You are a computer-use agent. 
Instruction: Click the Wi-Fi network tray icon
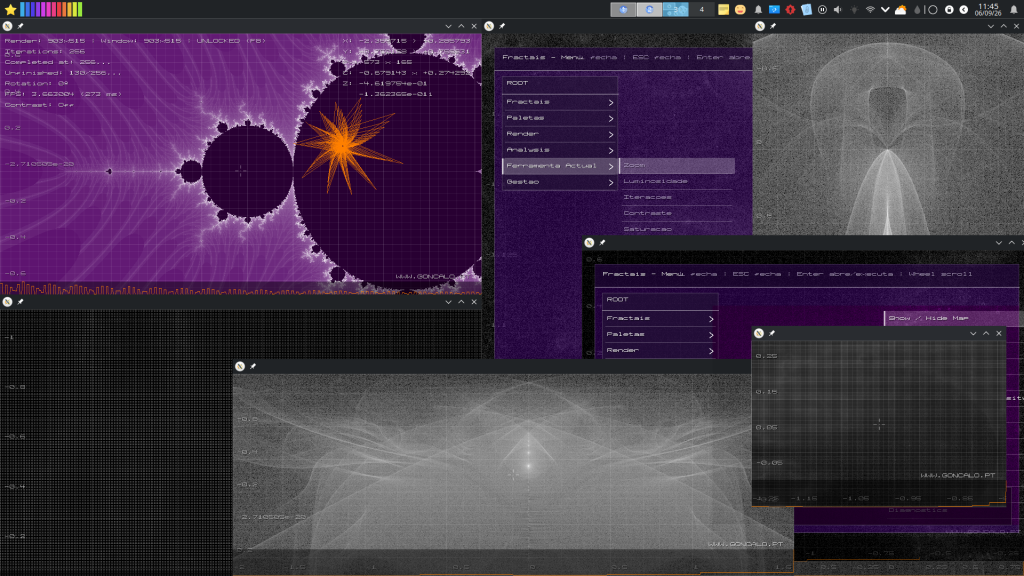[x=870, y=10]
